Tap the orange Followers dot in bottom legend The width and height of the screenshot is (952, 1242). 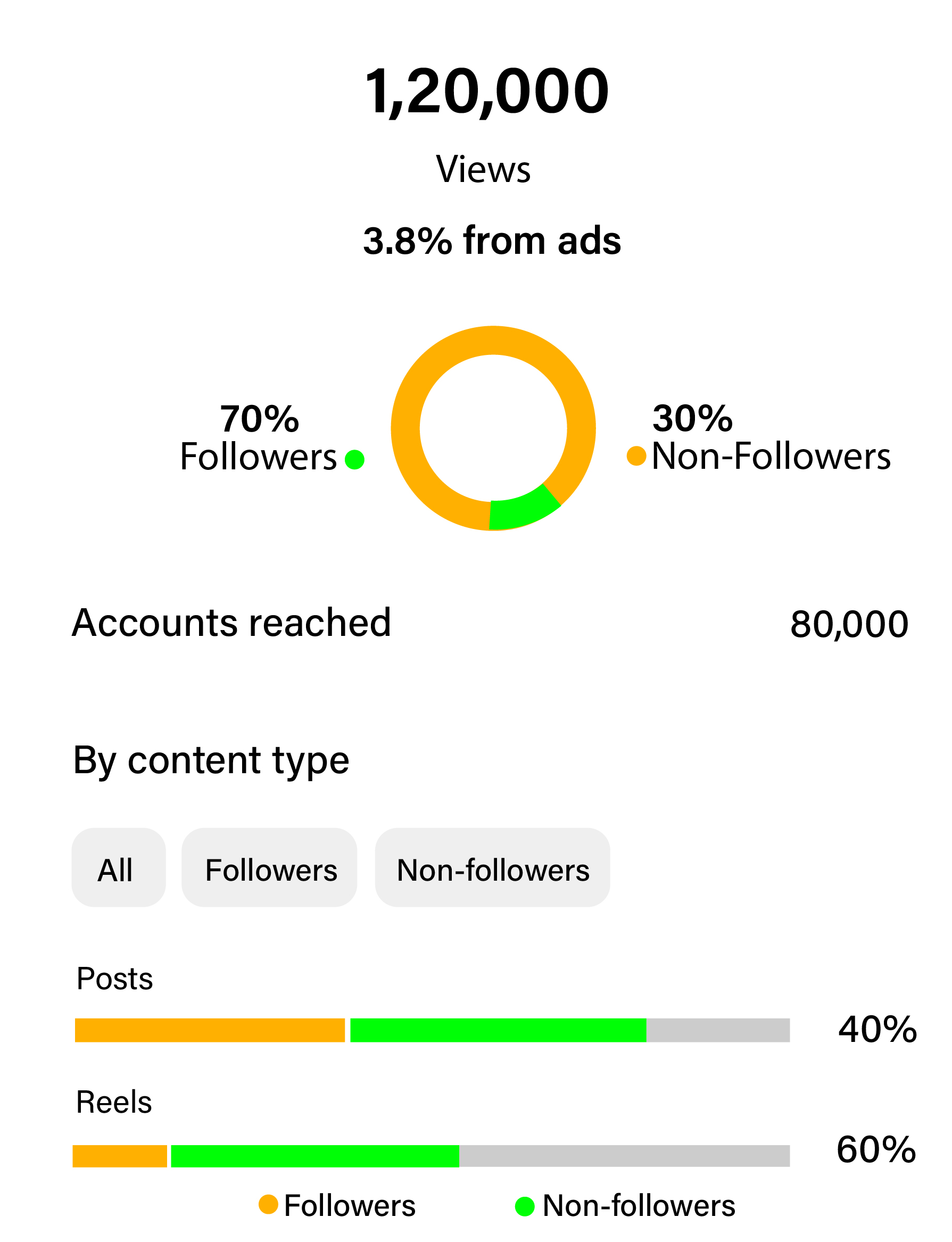tap(268, 1204)
